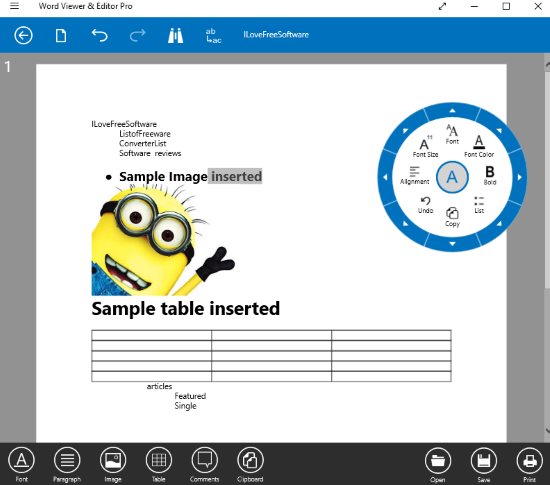Insert an Image from bottom bar
This screenshot has height=485, width=550.
[x=113, y=465]
